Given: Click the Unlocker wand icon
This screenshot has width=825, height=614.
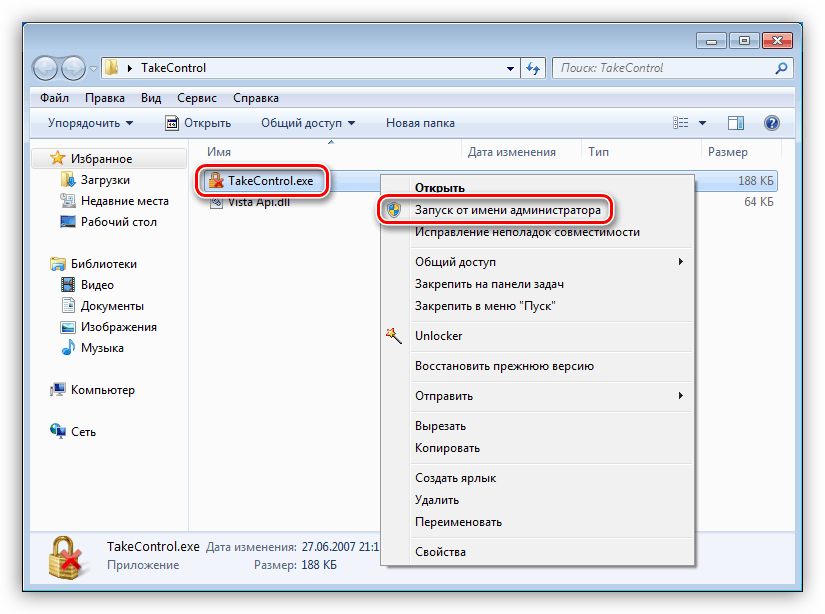Looking at the screenshot, I should click(x=394, y=336).
